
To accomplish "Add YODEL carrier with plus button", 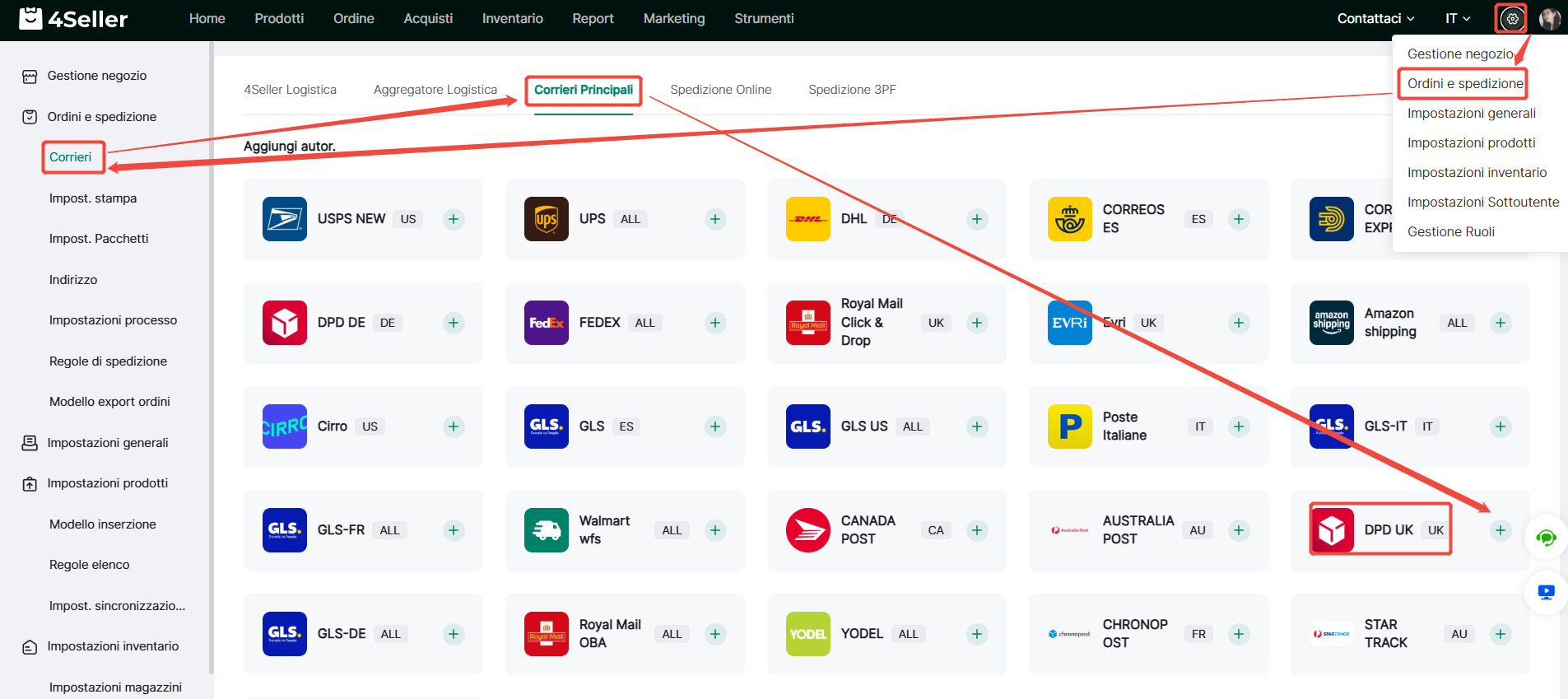I will 977,634.
